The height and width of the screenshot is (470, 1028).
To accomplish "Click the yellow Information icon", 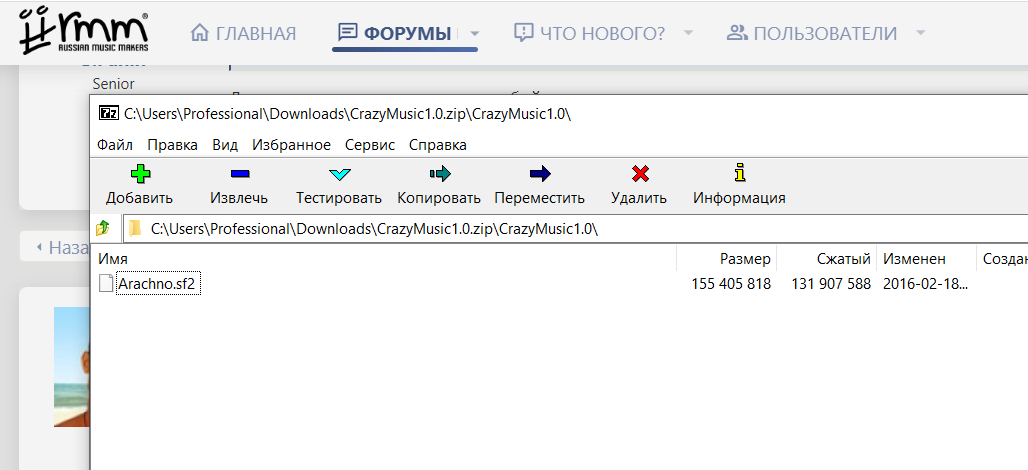I will point(740,174).
